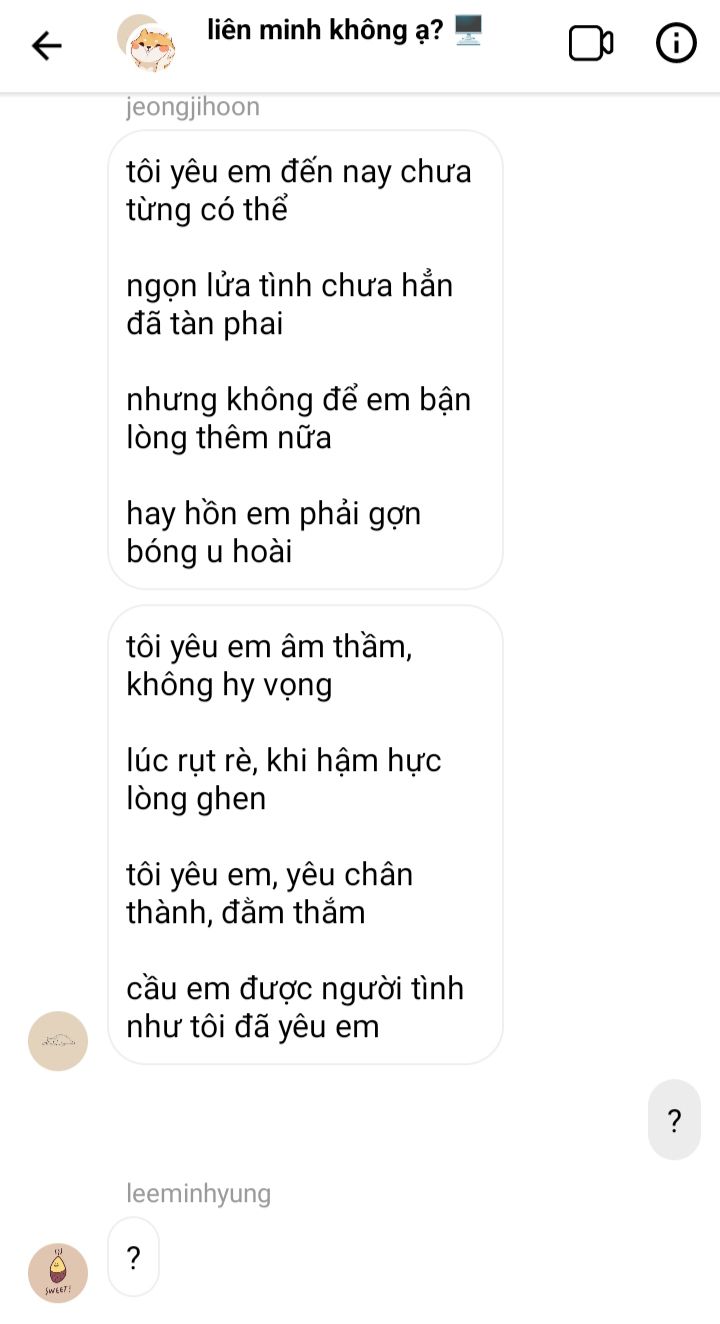View beige avatar beside jeongjihoon's poem
Viewport: 720px width, 1324px height.
[58, 1041]
